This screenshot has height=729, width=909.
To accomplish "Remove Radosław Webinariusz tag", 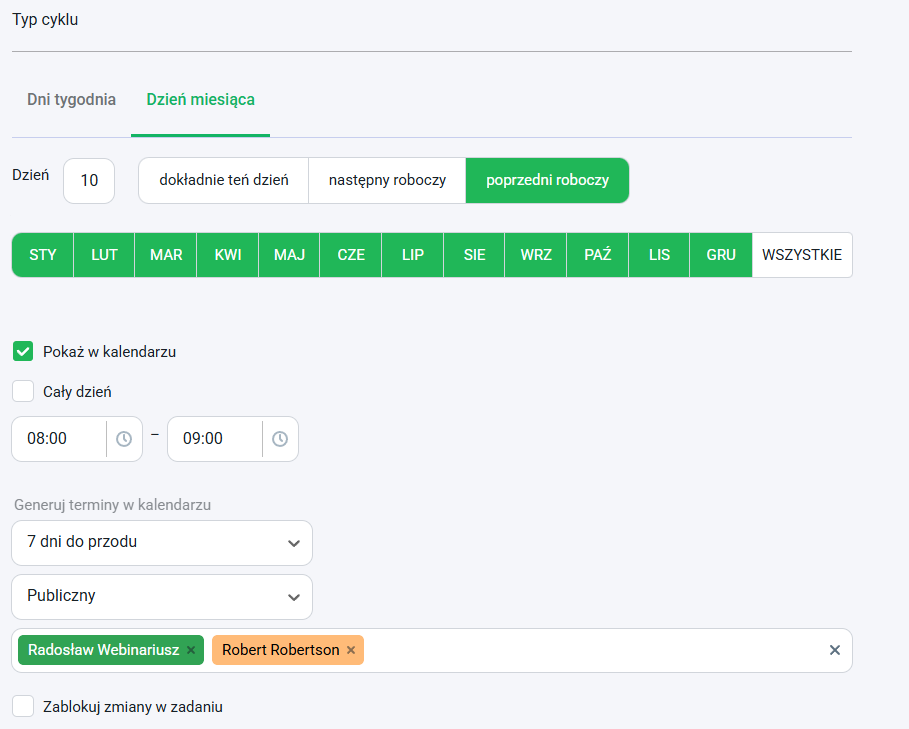I will coord(191,650).
